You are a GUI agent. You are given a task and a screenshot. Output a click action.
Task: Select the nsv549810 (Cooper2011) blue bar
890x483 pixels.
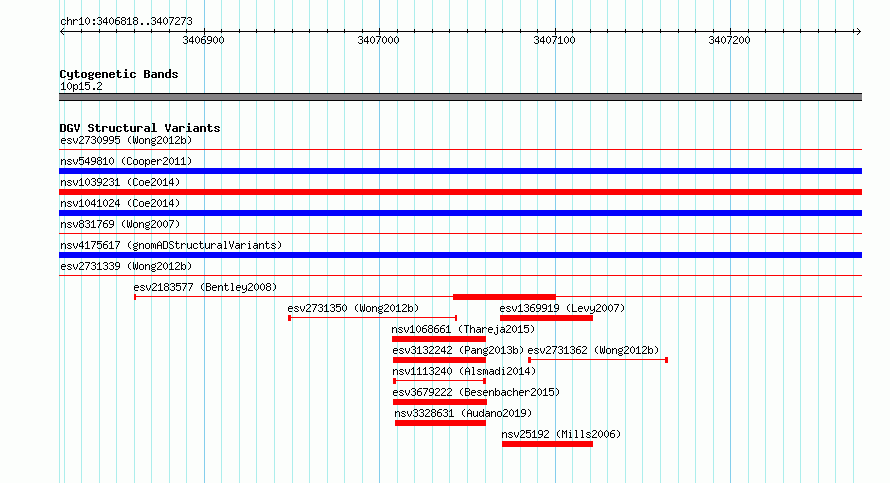tap(460, 171)
